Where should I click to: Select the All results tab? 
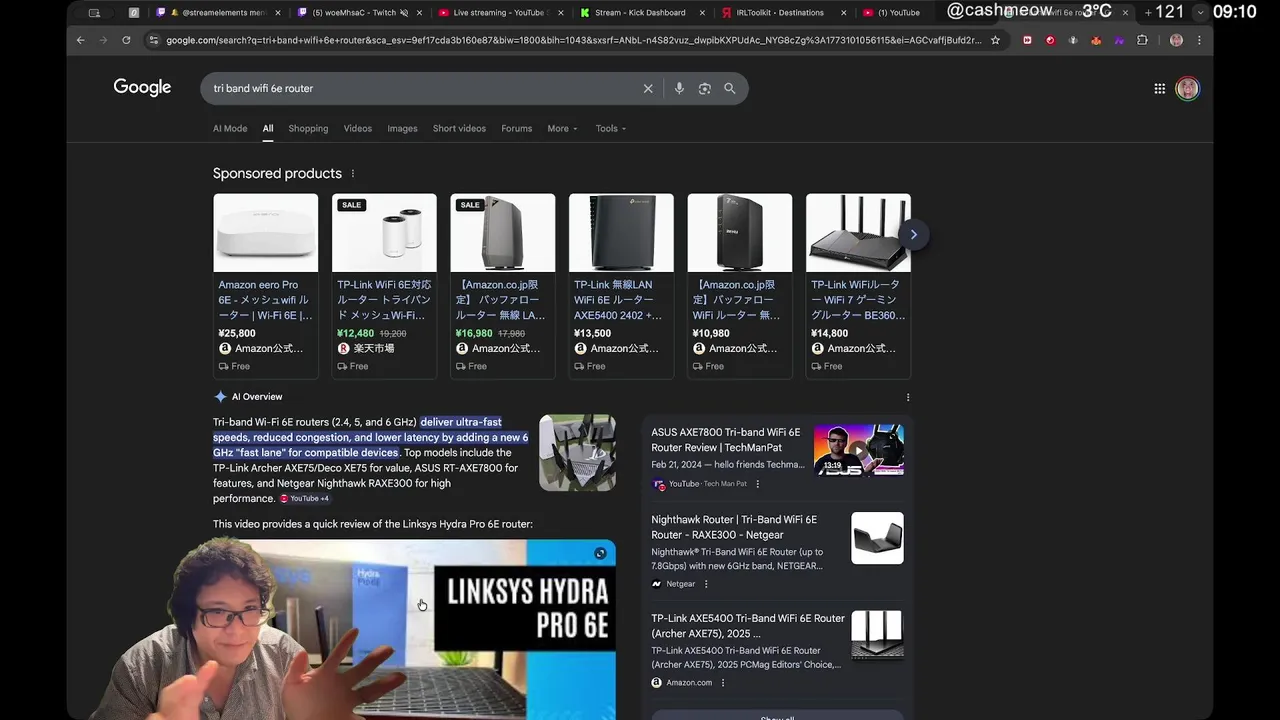point(268,128)
